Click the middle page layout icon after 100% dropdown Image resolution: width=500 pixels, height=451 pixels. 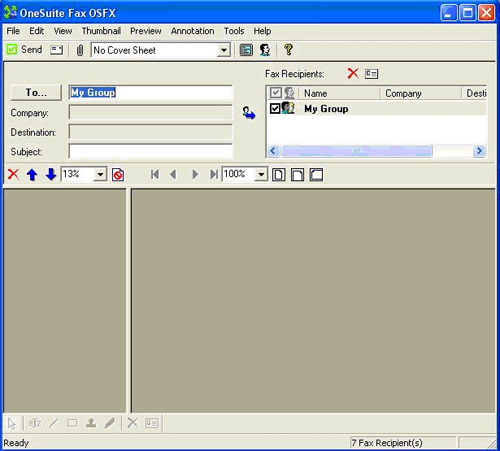coord(297,175)
